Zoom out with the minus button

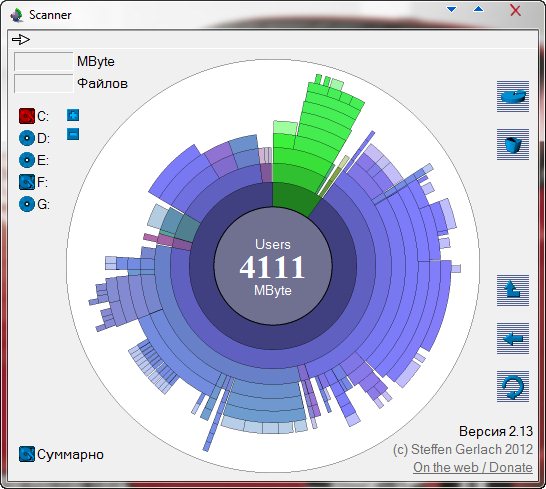pyautogui.click(x=73, y=134)
